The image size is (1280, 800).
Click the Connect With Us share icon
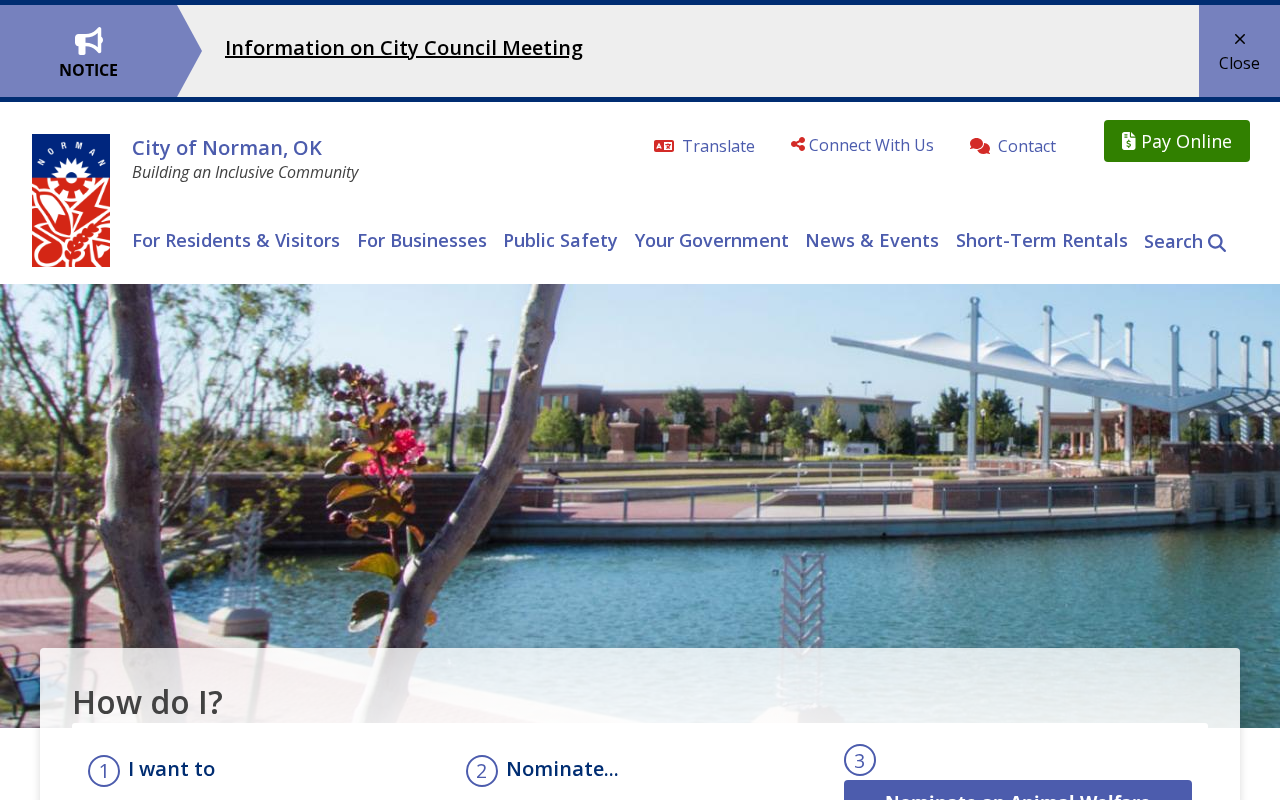(798, 145)
